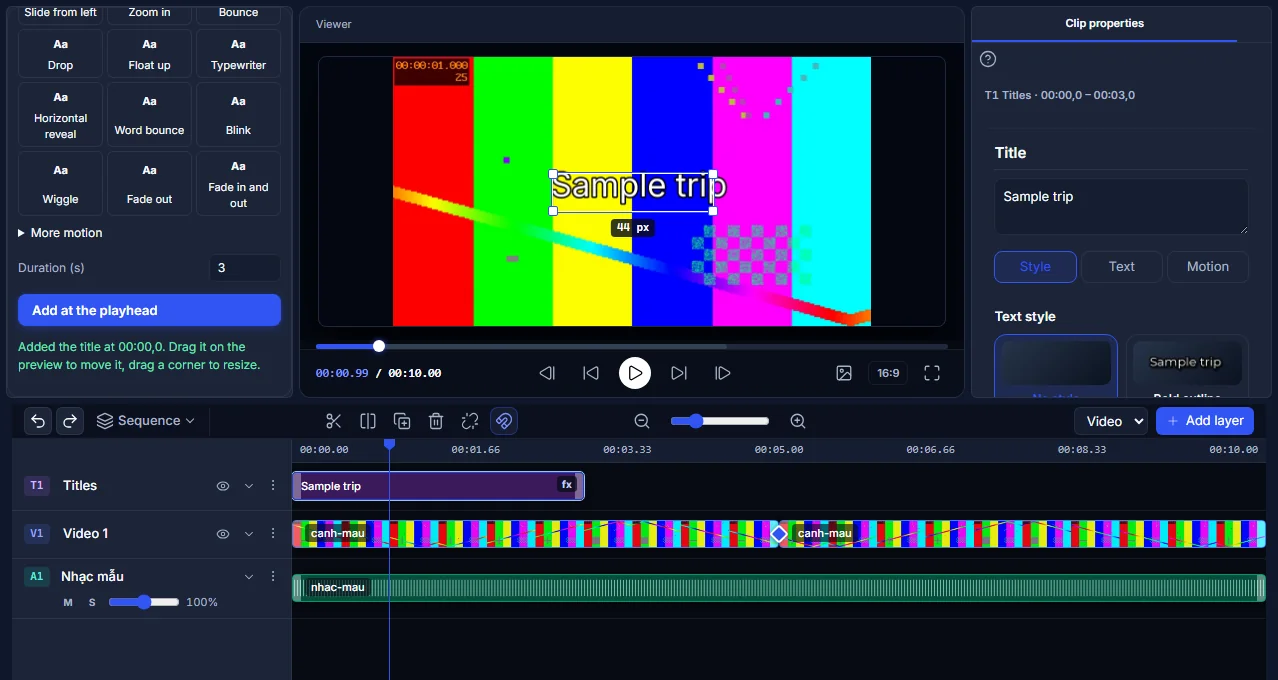The image size is (1278, 680).
Task: Click the viewer playback progress bar
Action: 632,346
